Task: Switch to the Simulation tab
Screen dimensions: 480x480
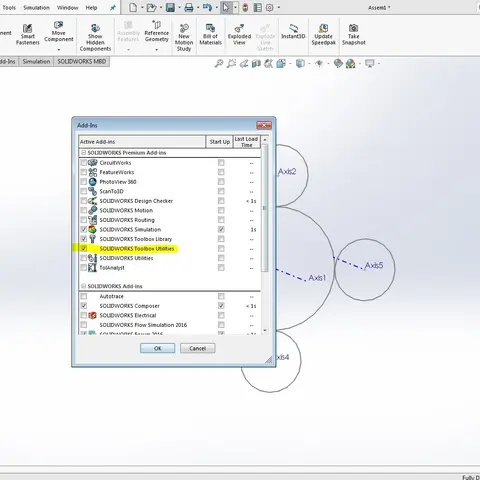Action: (36, 61)
